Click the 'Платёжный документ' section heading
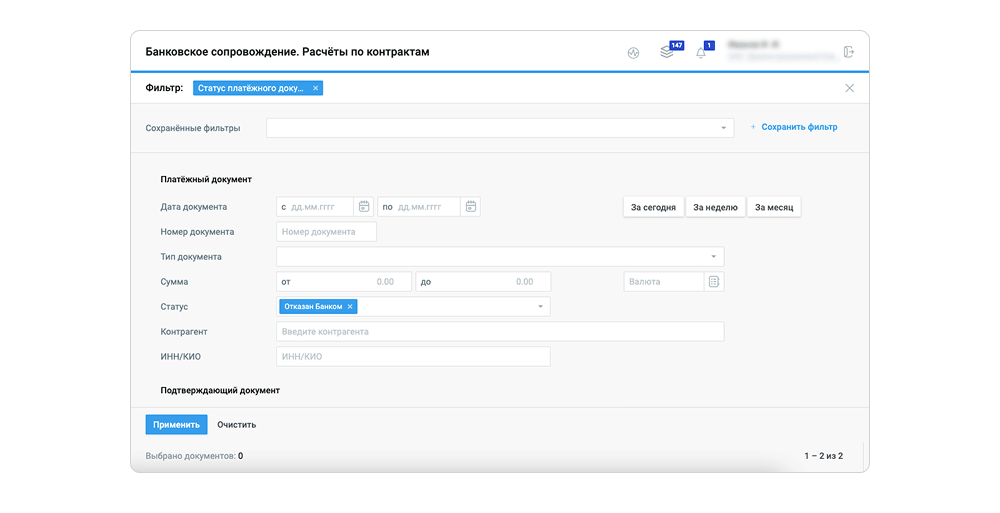Screen dimensions: 1000x513 tap(206, 179)
